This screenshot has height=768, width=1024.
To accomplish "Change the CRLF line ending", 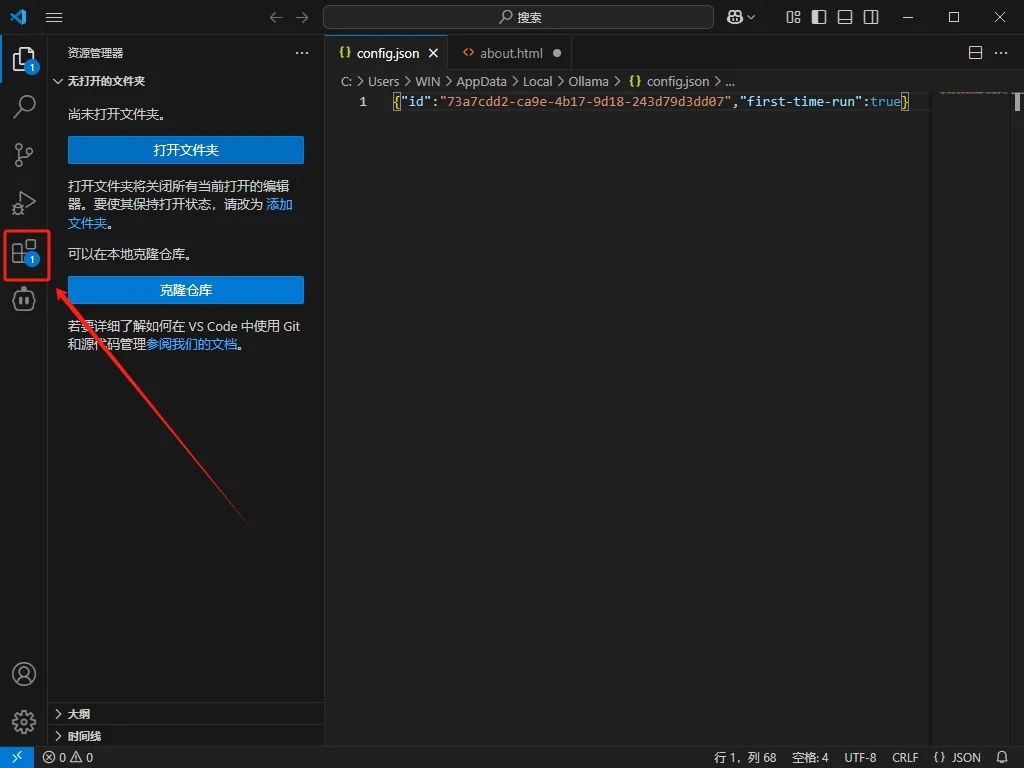I will point(905,758).
